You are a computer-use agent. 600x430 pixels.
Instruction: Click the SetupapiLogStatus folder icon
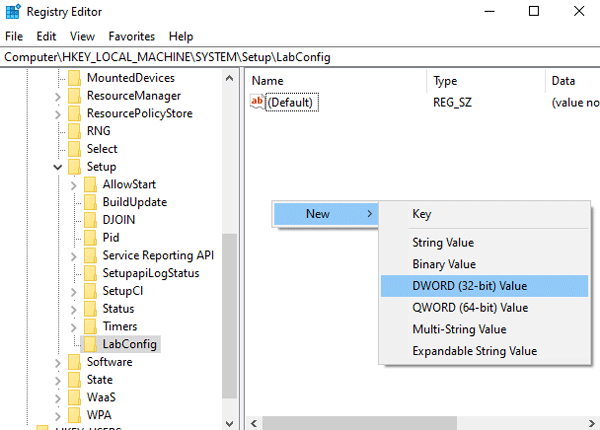(90, 273)
